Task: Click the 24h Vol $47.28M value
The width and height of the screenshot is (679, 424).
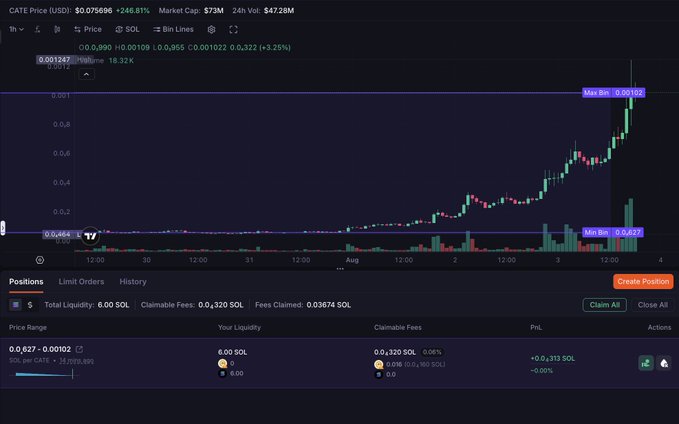Action: [x=279, y=10]
